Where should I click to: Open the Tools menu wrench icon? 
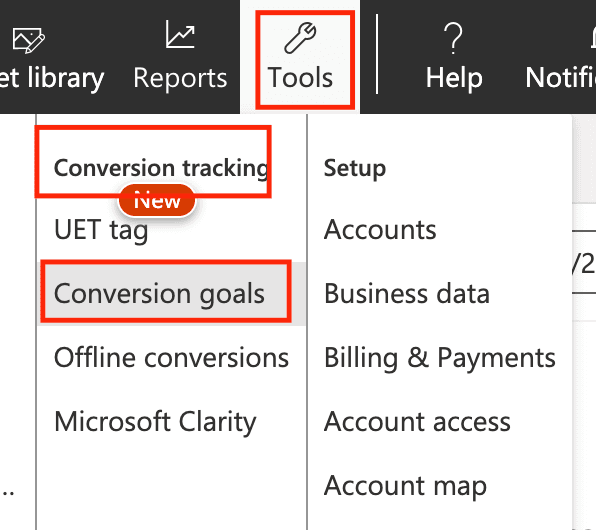coord(300,37)
